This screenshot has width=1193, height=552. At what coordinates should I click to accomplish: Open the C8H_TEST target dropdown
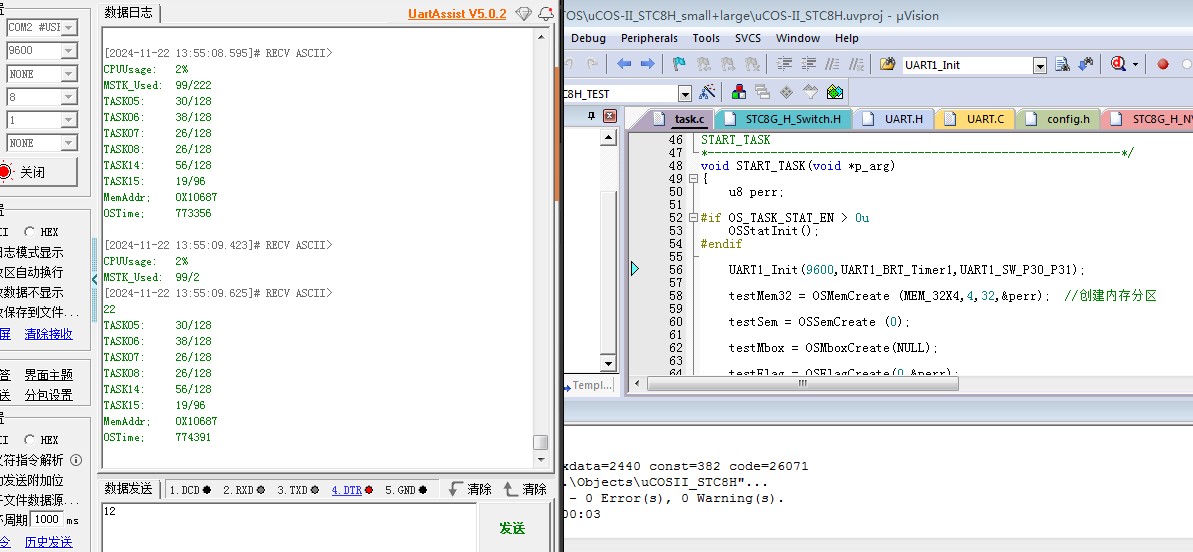(684, 94)
